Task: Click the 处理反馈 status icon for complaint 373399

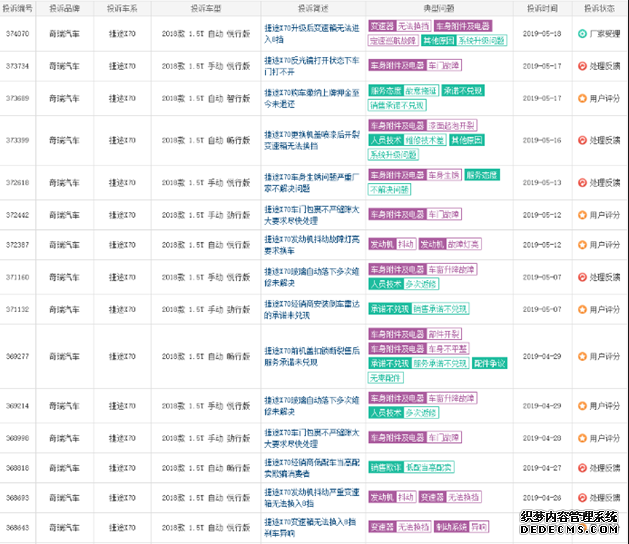Action: tap(582, 140)
